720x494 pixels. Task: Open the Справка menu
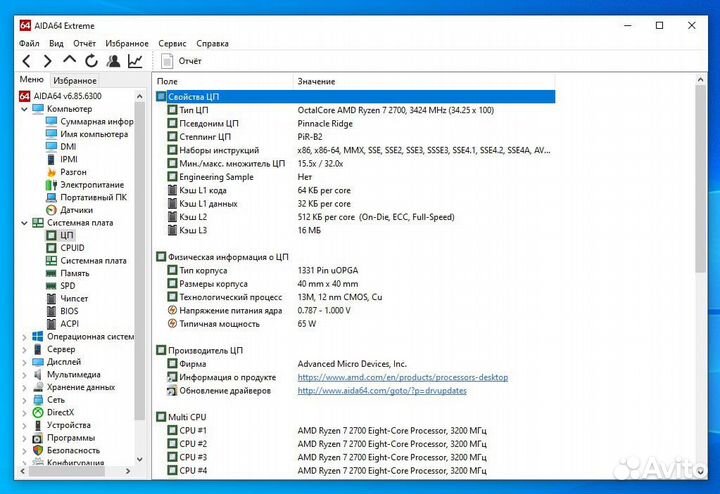[212, 44]
